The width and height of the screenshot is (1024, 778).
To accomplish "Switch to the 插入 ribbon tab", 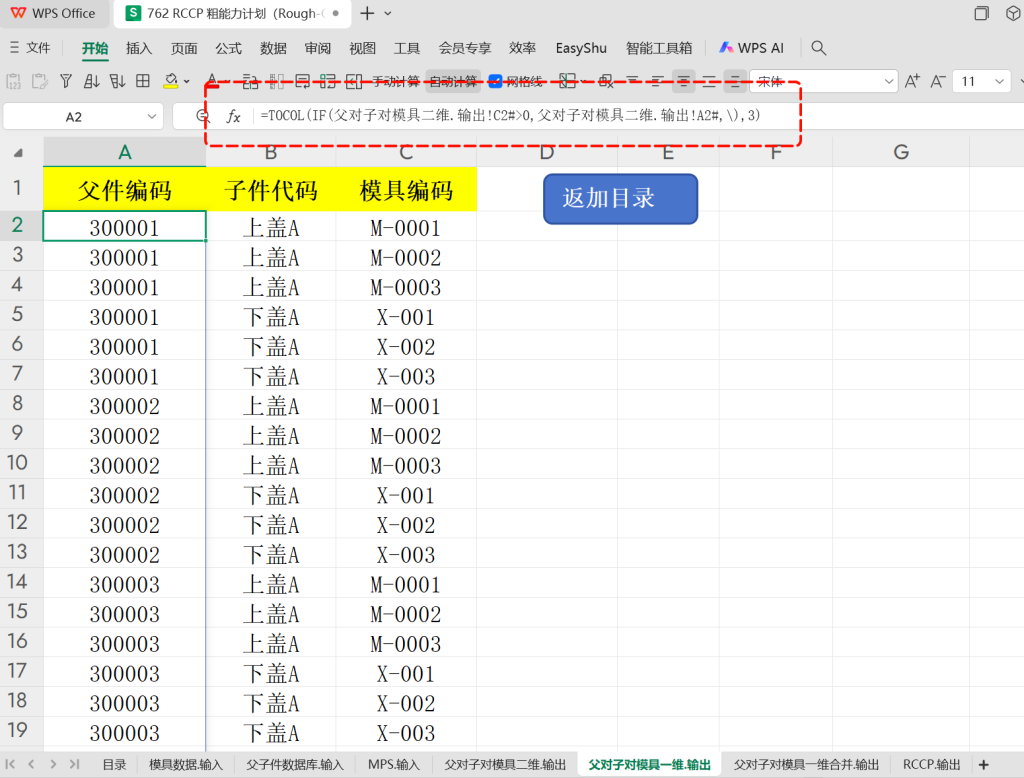I will click(139, 48).
